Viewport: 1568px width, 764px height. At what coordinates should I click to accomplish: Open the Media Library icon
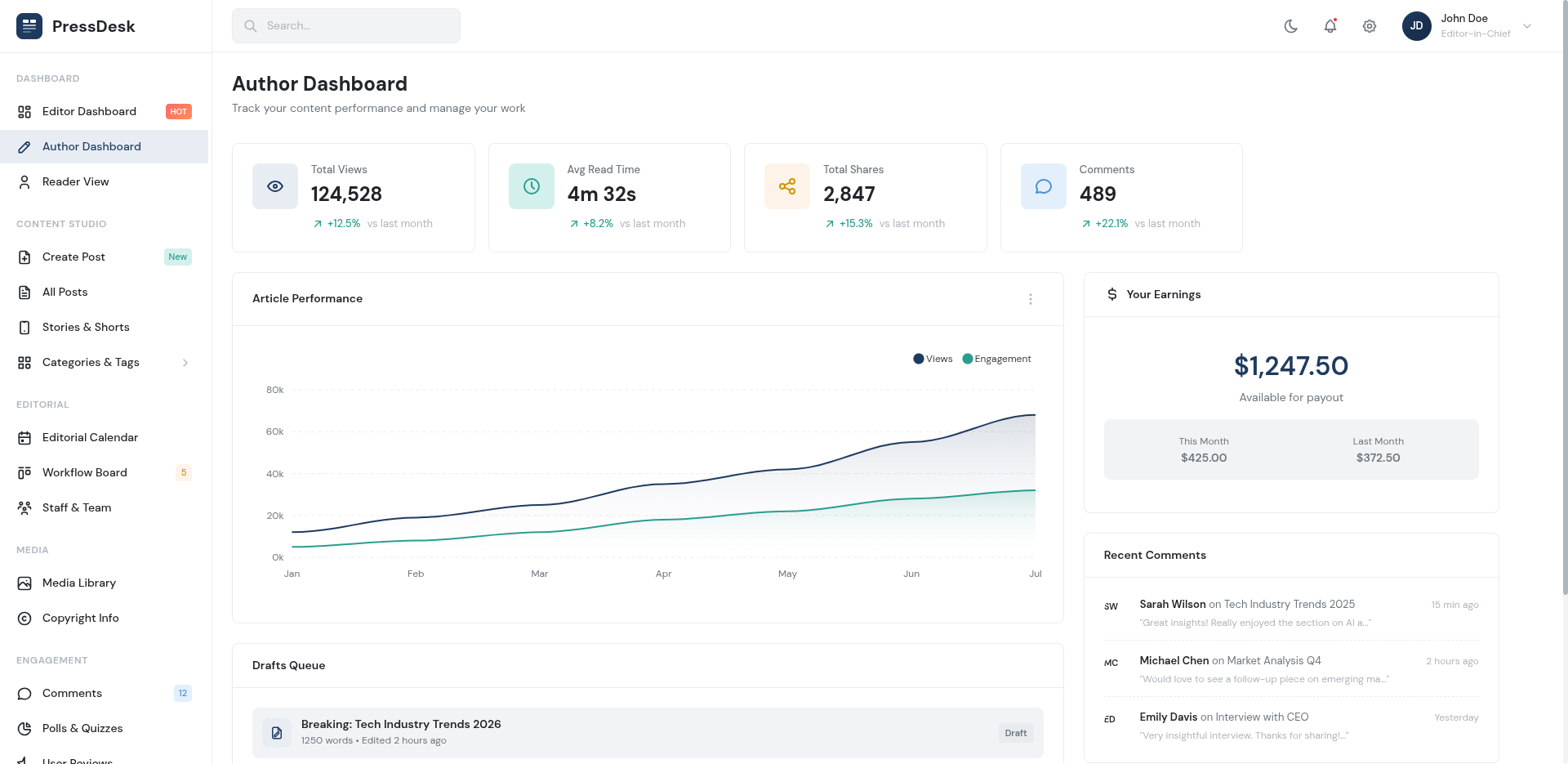coord(24,583)
